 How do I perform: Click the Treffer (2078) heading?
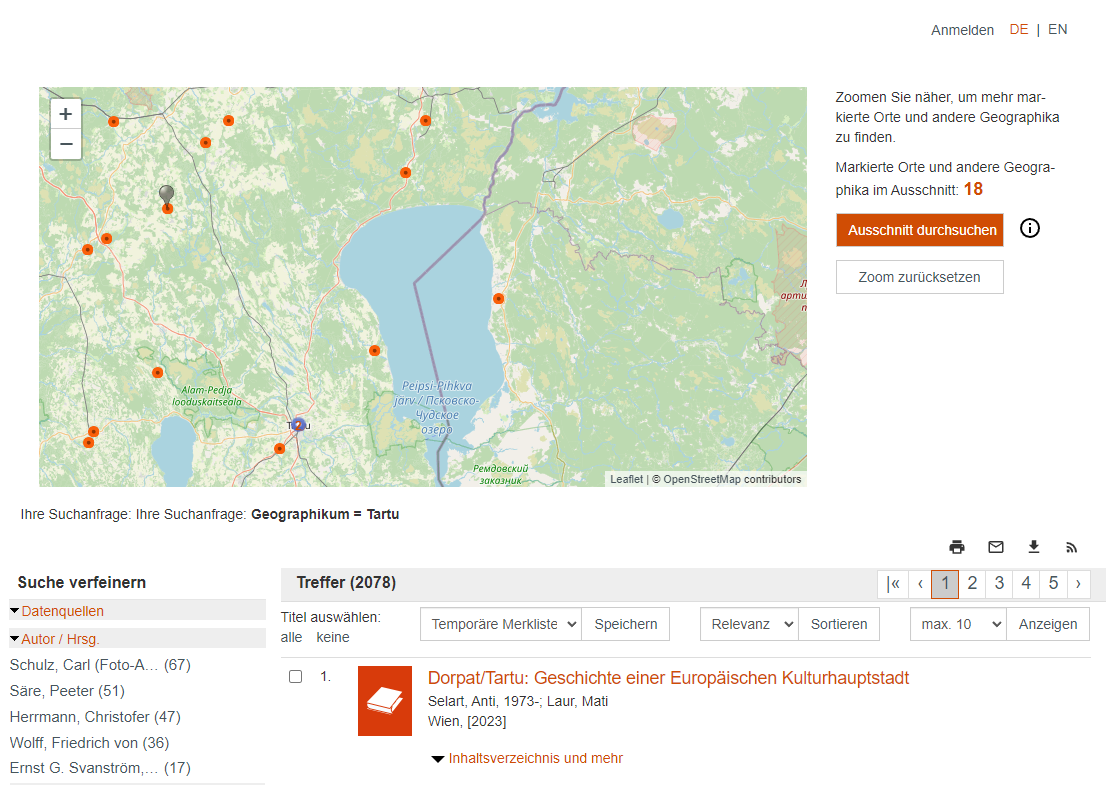pos(346,583)
